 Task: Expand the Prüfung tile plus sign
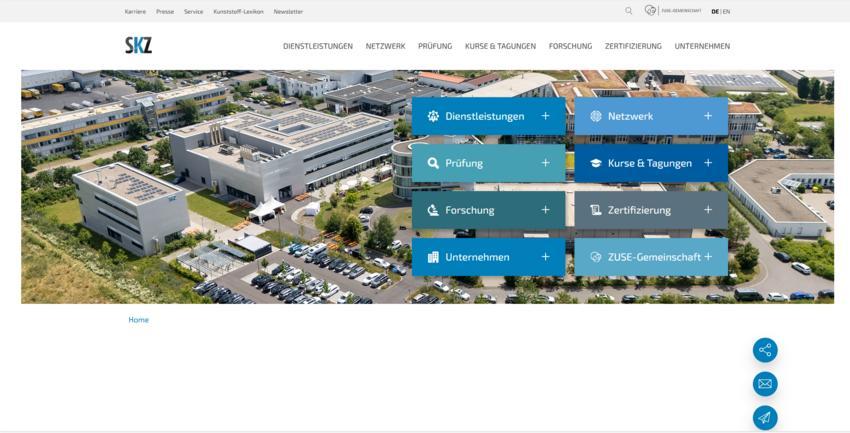click(x=545, y=163)
